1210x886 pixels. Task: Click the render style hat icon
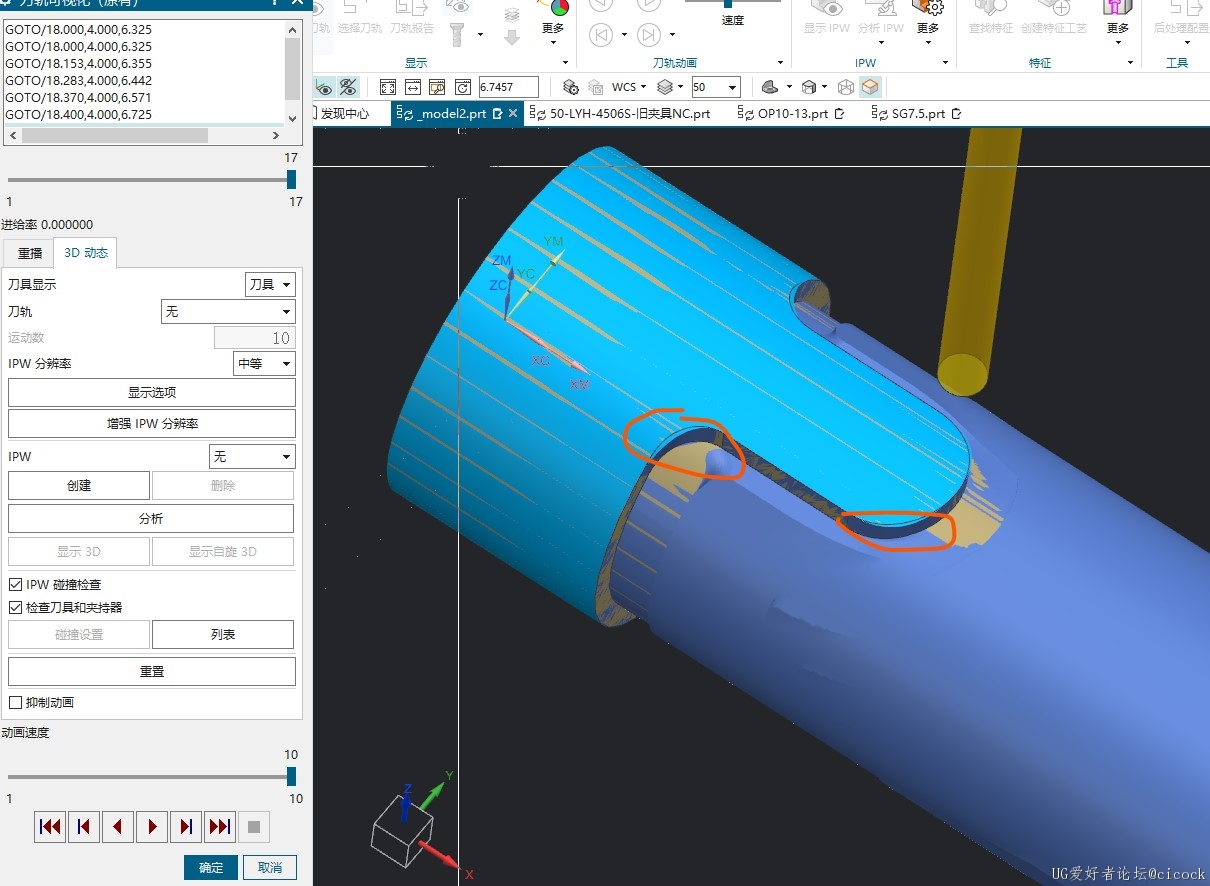770,87
